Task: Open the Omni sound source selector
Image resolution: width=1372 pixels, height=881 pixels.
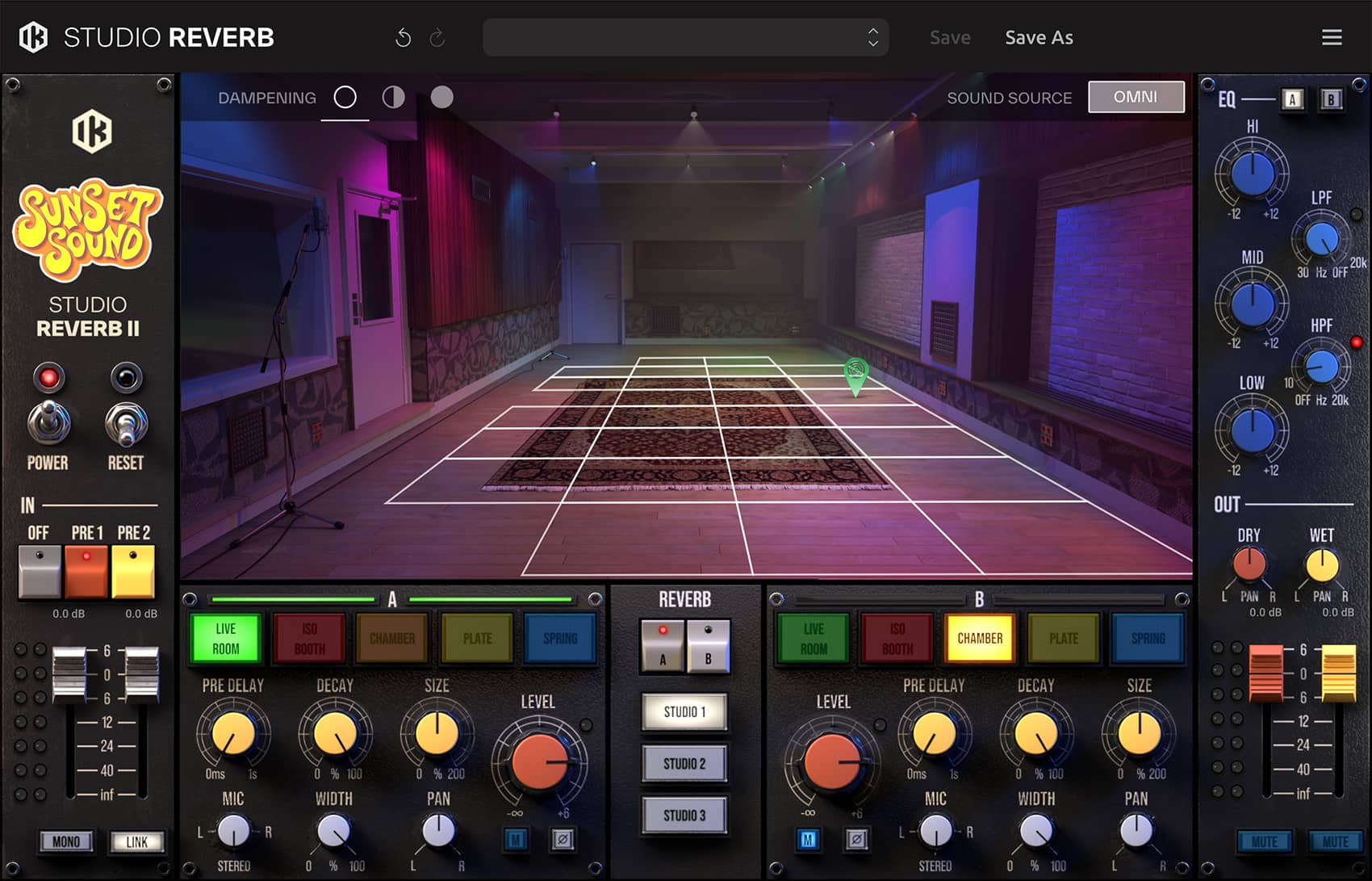Action: coord(1136,97)
